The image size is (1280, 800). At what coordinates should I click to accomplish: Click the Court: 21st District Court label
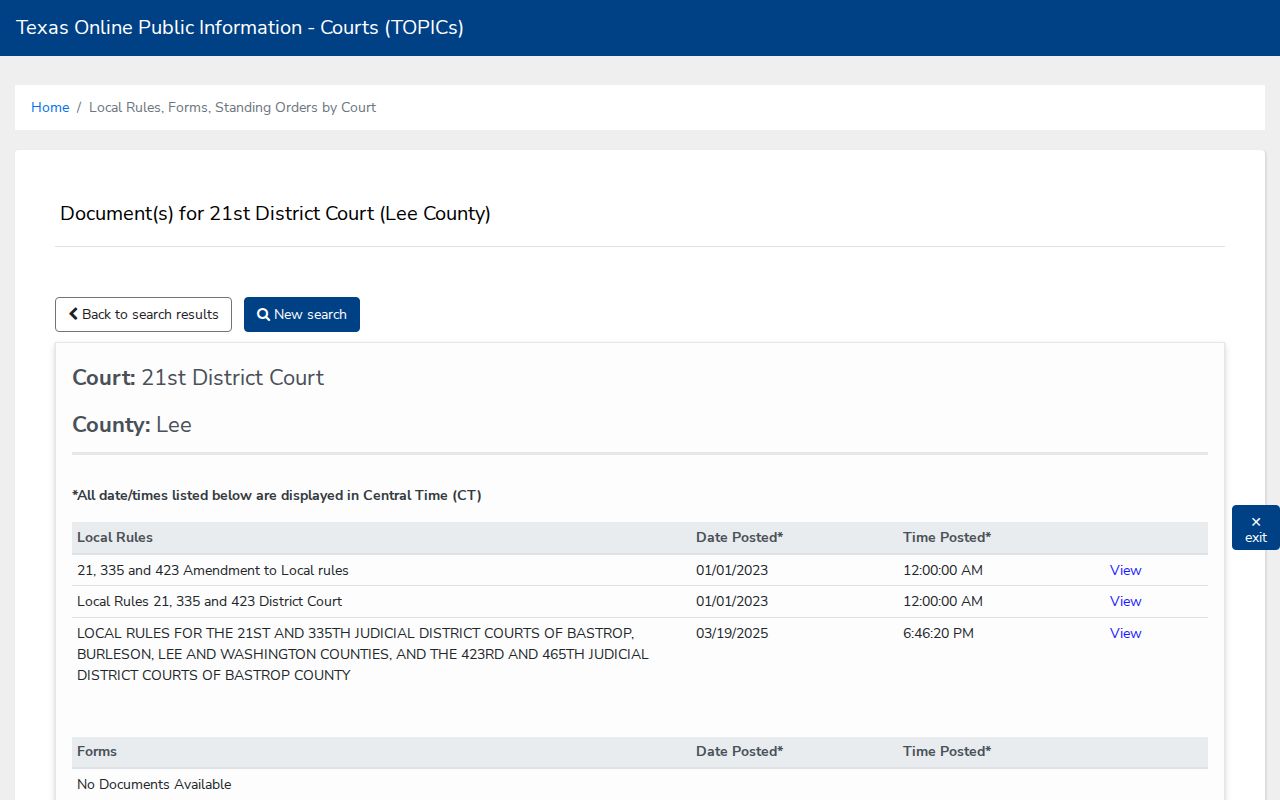click(x=198, y=377)
